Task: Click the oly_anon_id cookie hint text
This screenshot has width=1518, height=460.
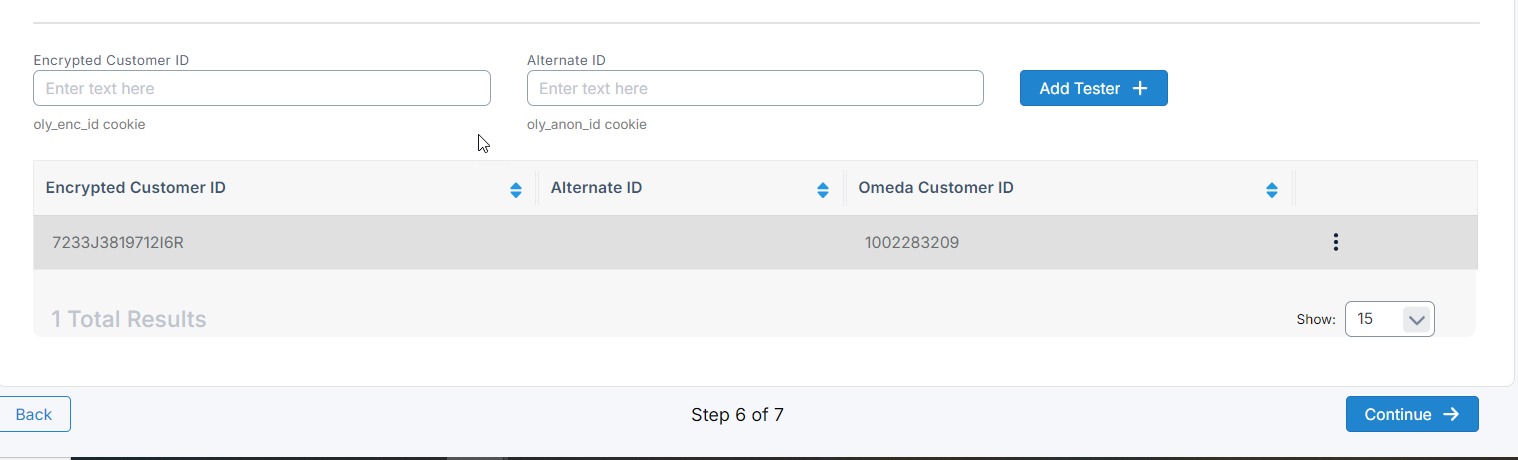Action: click(x=587, y=125)
